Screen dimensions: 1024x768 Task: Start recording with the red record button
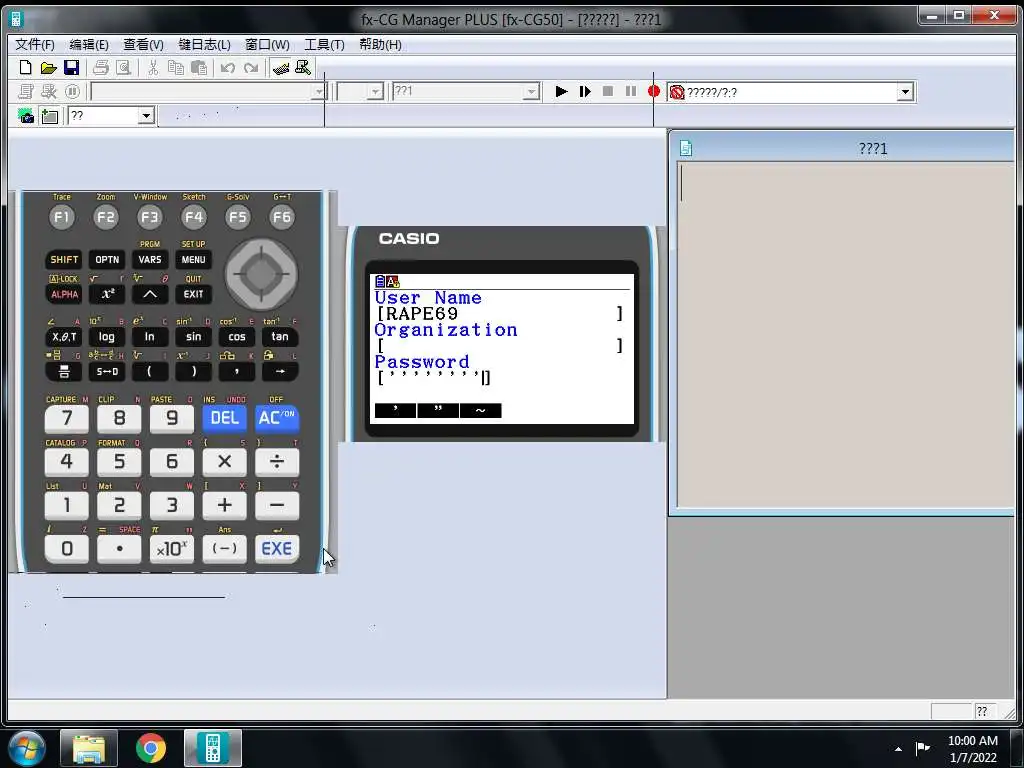pos(654,91)
